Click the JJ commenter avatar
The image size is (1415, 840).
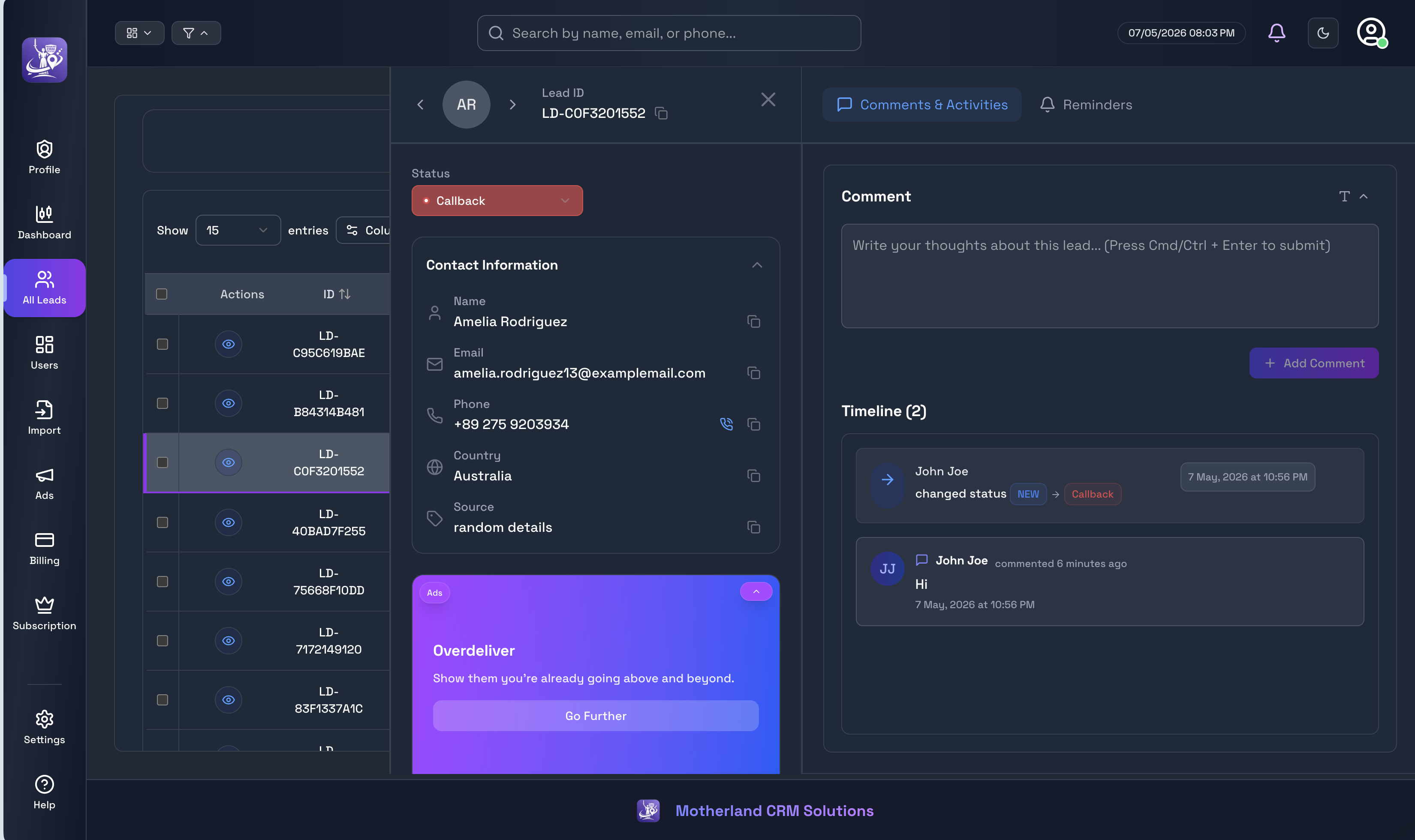(887, 569)
